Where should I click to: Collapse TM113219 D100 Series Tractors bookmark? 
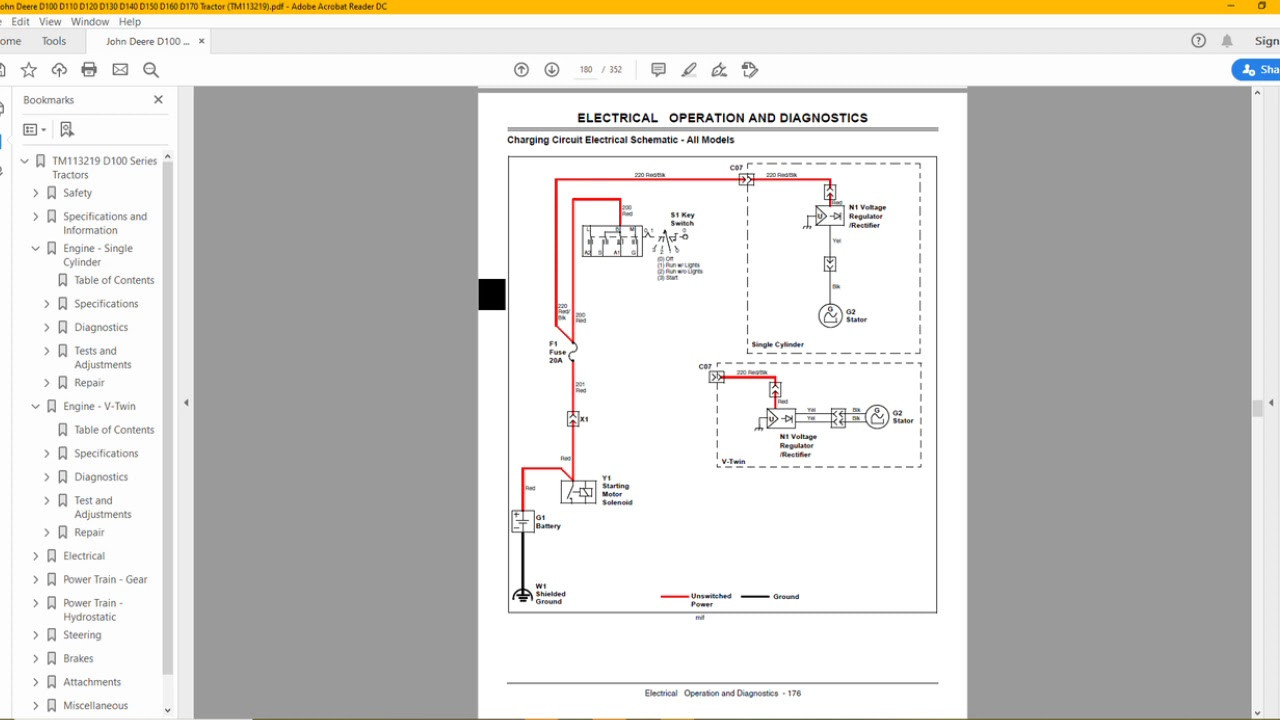click(25, 161)
